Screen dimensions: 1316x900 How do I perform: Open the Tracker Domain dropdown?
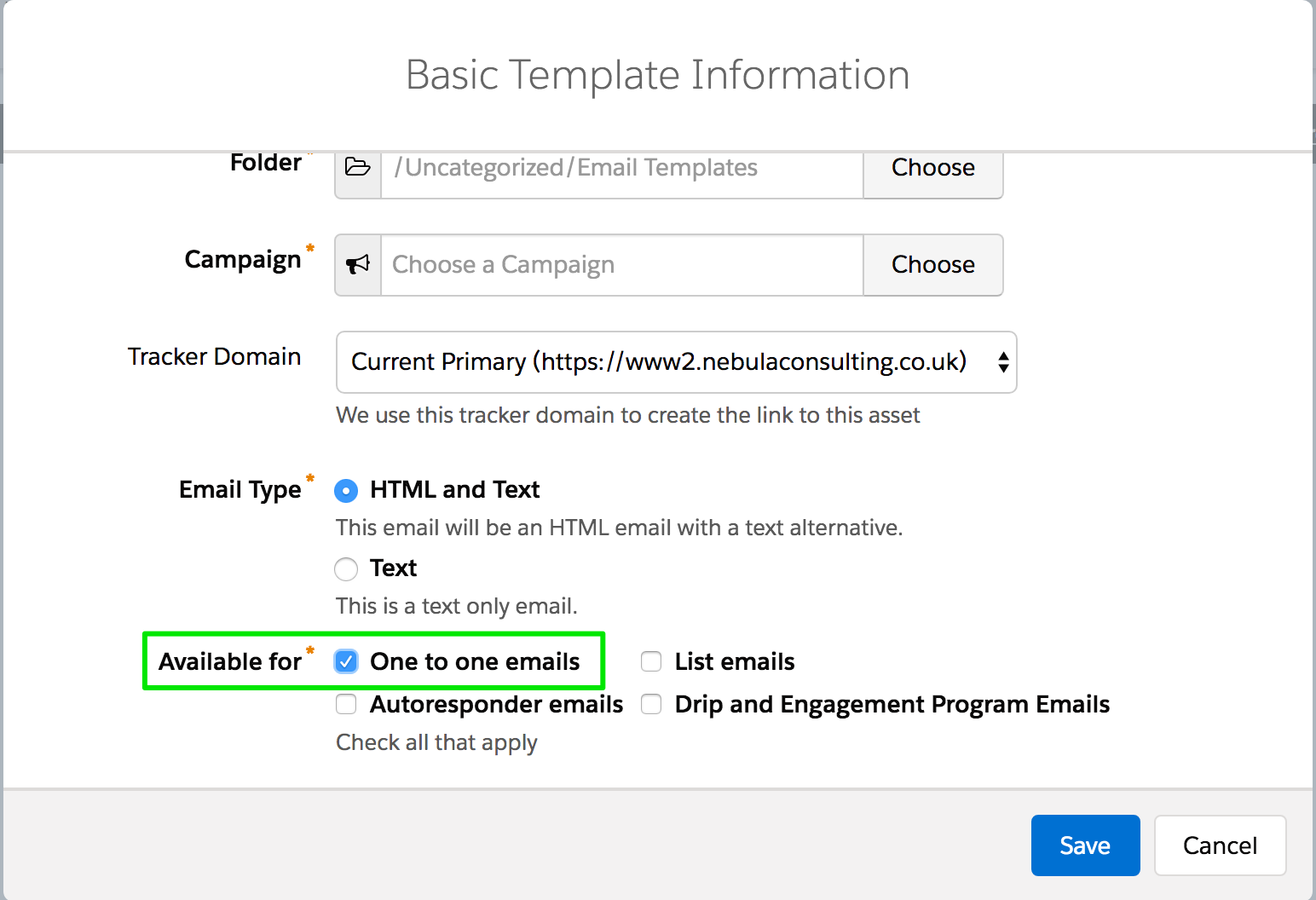pos(676,362)
